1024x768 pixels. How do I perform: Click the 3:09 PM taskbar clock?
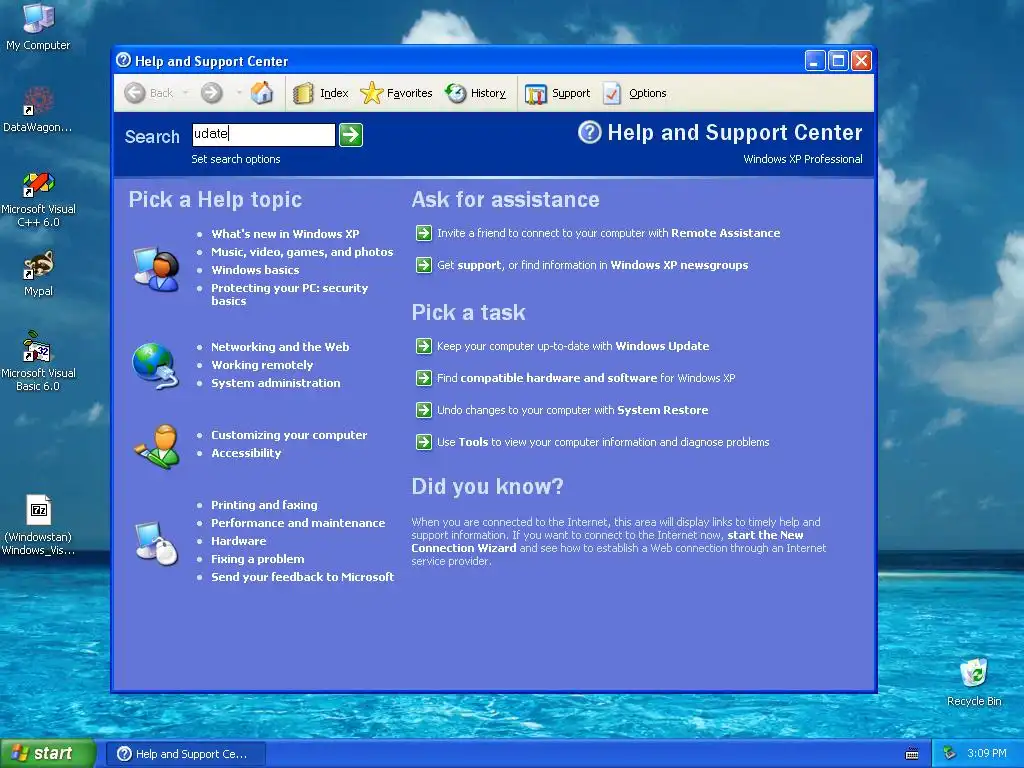coord(987,753)
